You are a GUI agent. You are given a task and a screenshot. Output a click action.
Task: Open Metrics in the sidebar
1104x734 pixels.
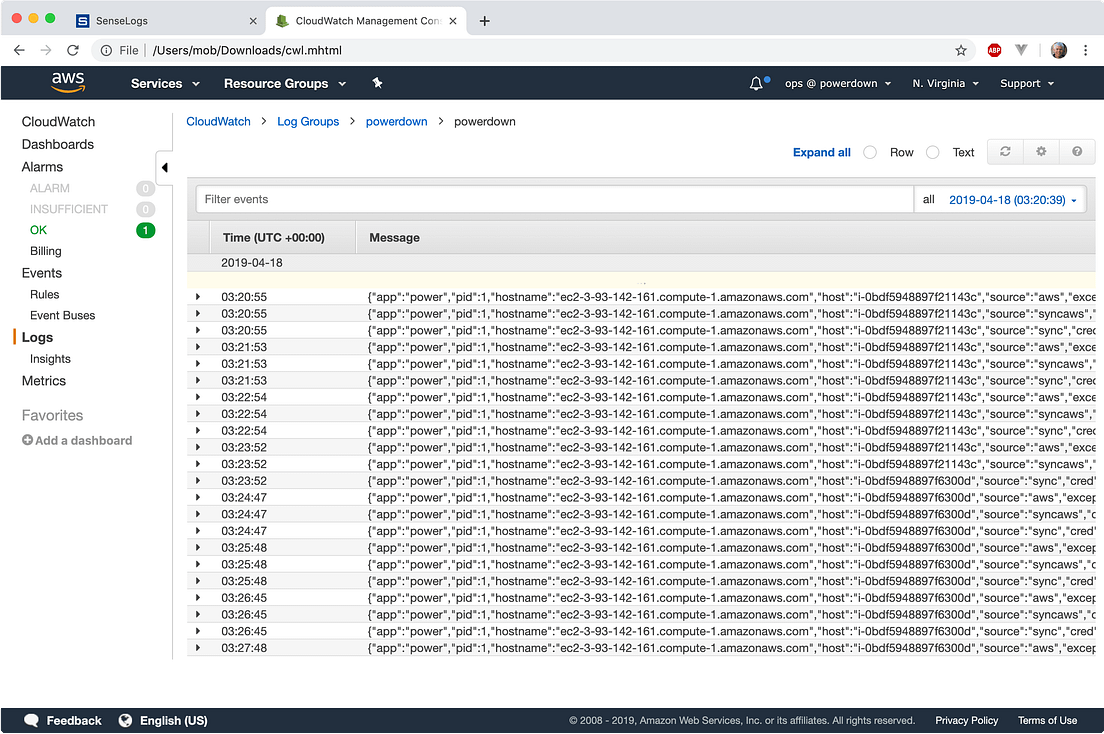[x=44, y=380]
